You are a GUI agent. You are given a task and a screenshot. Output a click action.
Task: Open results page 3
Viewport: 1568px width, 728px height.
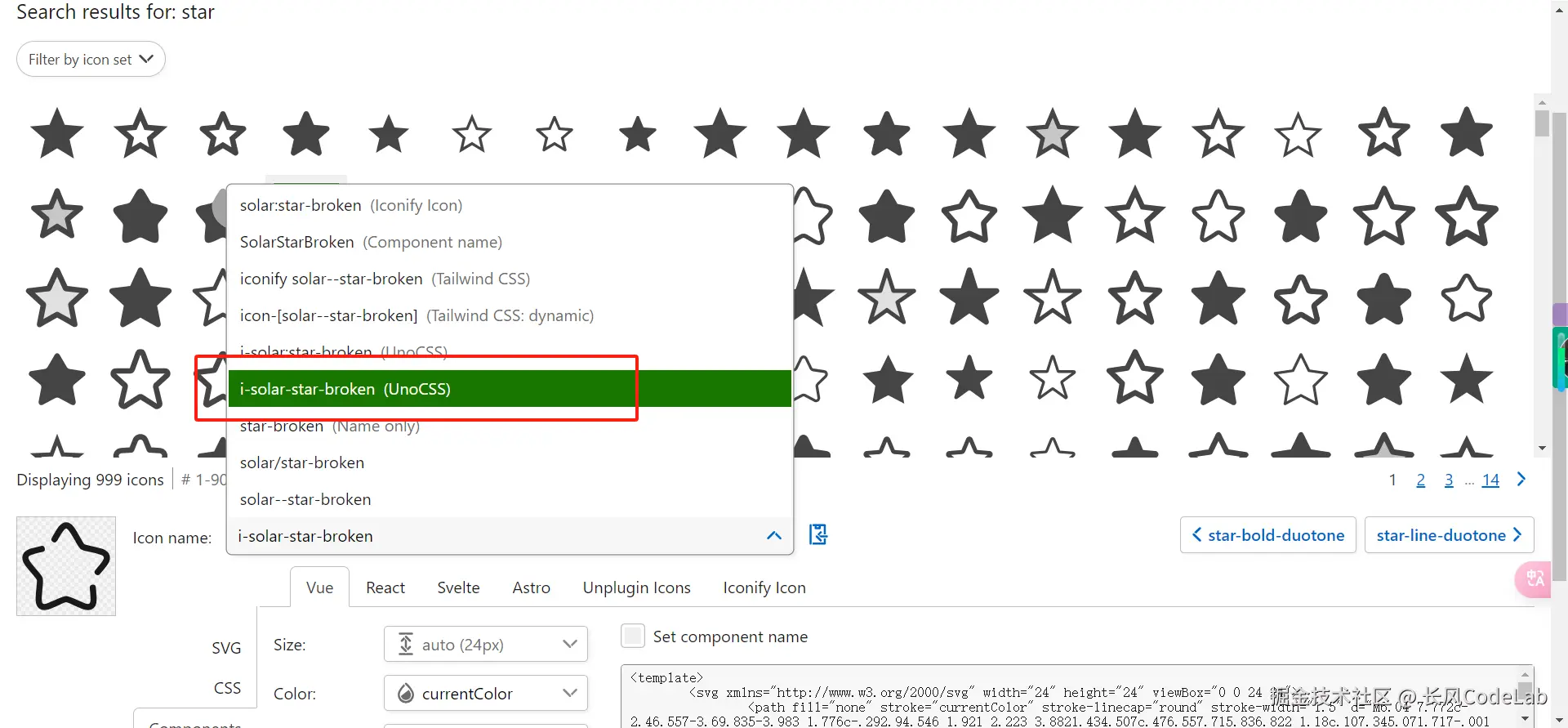[1449, 480]
